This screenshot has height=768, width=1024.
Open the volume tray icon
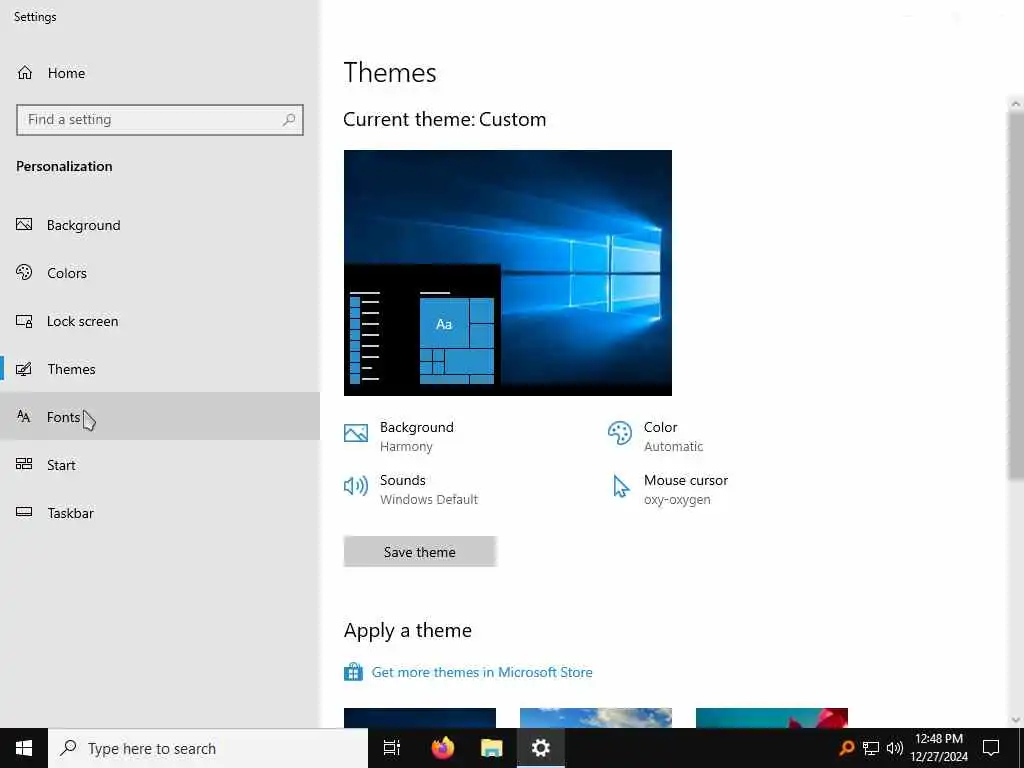(x=895, y=748)
